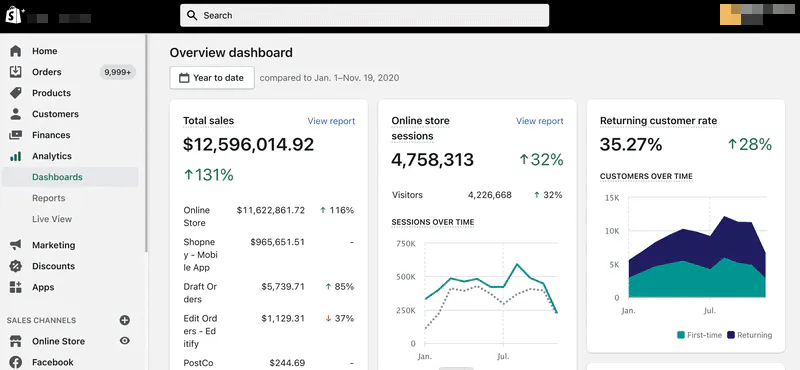Click Returning customer rate title
Viewport: 800px width, 370px height.
658,121
